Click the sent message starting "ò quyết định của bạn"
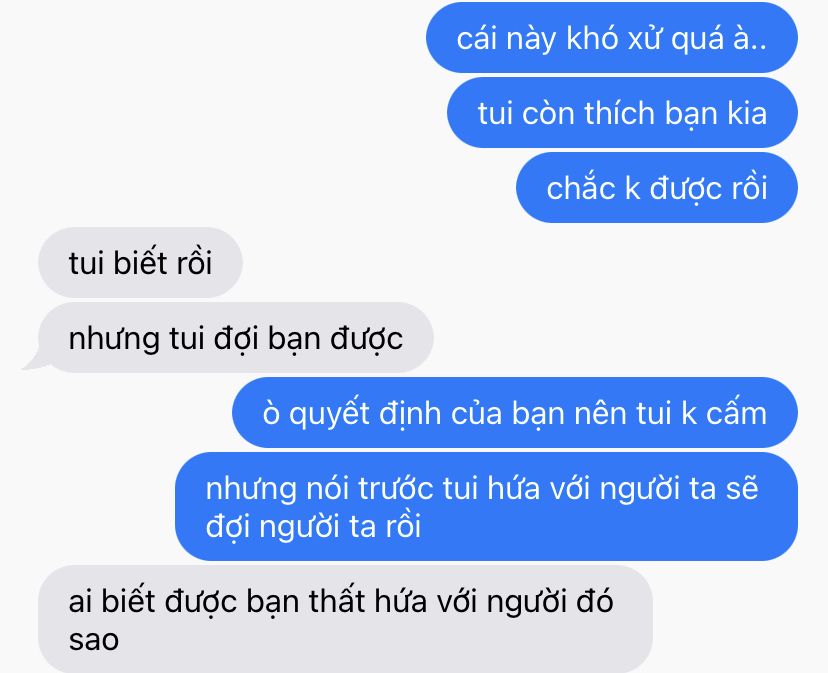The image size is (828, 673). click(x=514, y=413)
